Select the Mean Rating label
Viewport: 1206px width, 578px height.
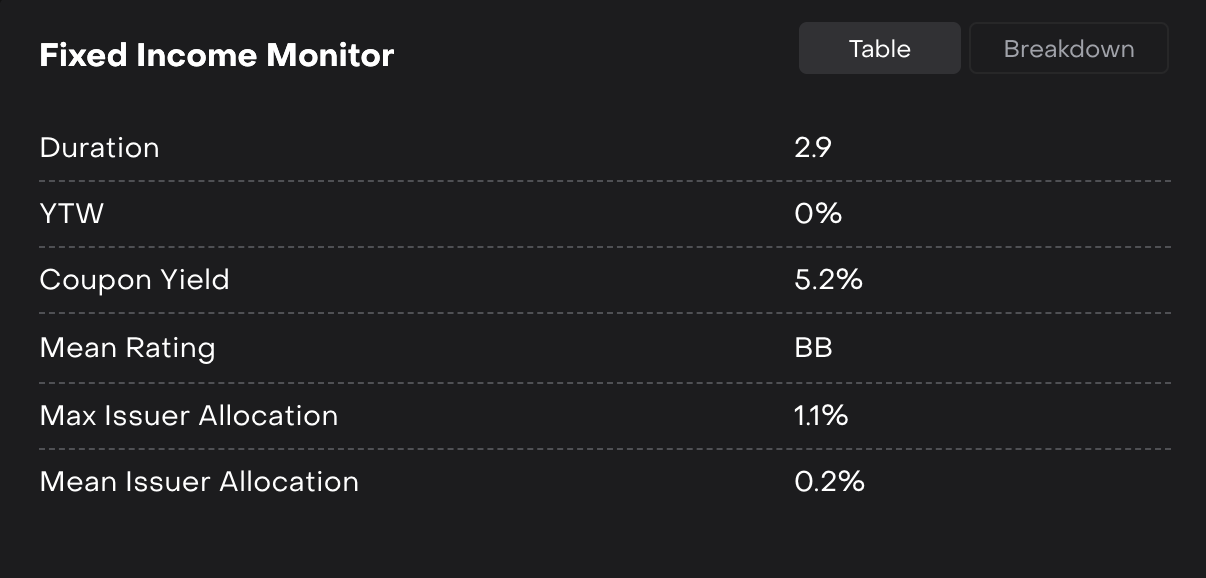pos(127,348)
